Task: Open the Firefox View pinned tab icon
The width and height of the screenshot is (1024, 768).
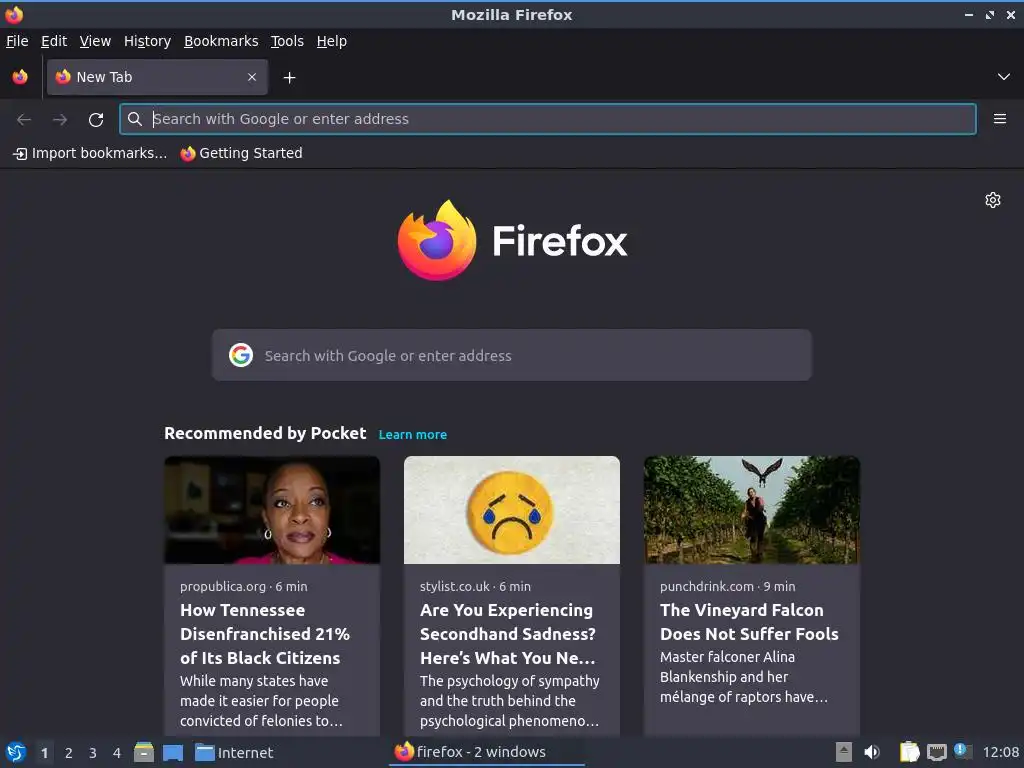Action: [20, 77]
